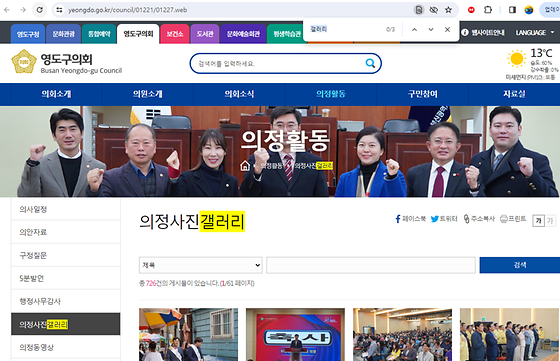Open the red extension icon
560x361 pixels.
pyautogui.click(x=471, y=10)
